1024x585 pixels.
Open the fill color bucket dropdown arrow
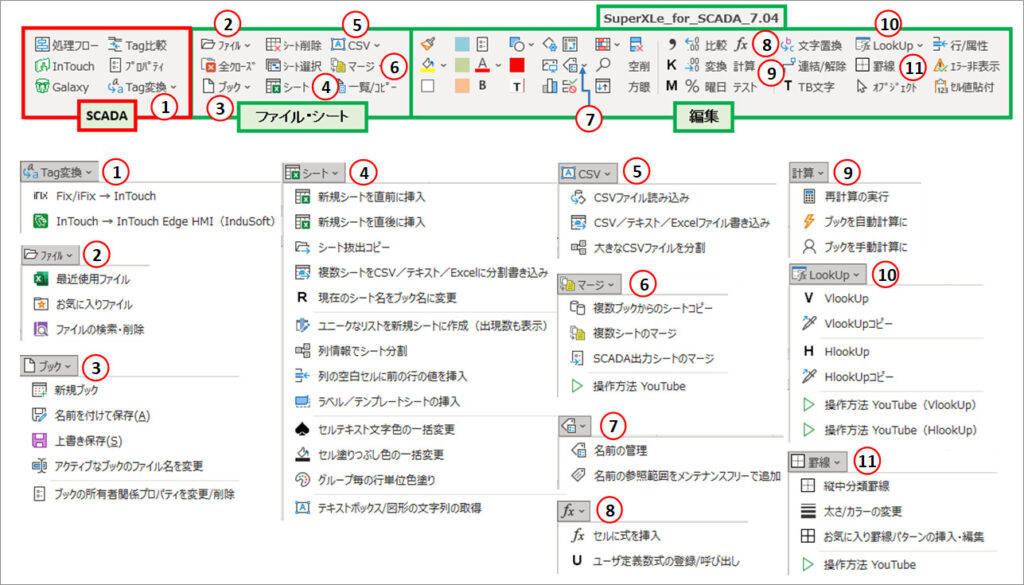444,65
